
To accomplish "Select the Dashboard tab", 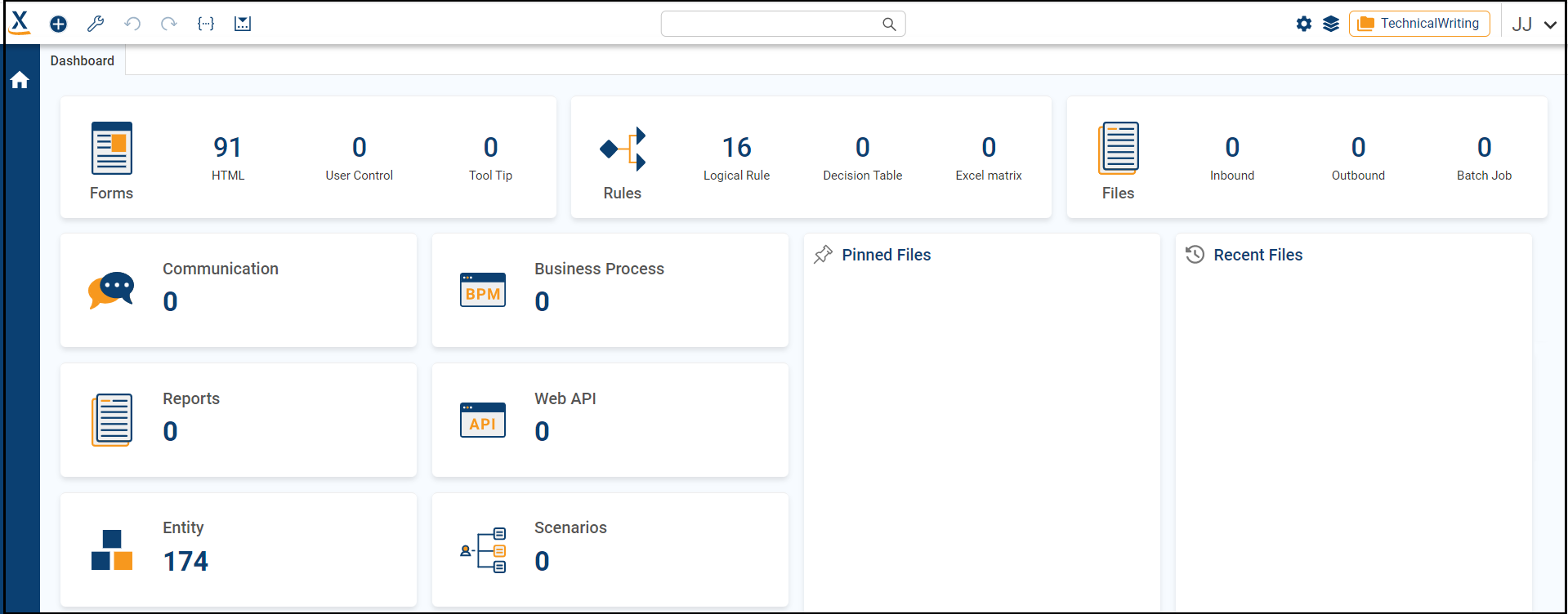I will (83, 60).
